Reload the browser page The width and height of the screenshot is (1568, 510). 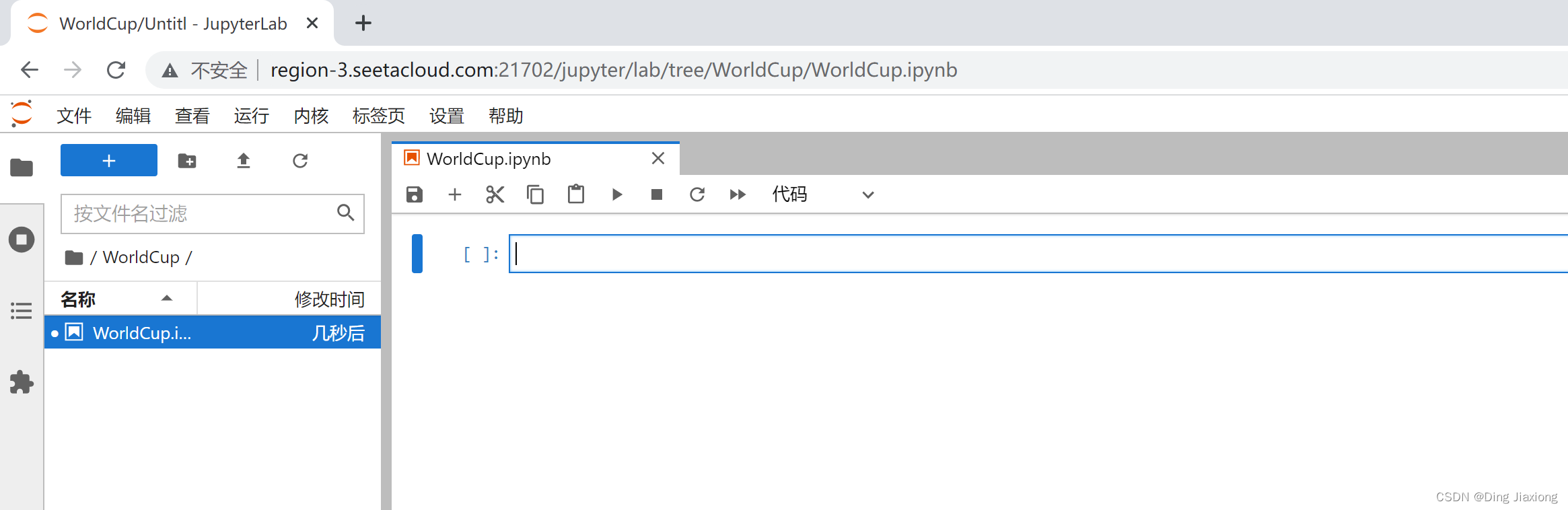pyautogui.click(x=116, y=69)
